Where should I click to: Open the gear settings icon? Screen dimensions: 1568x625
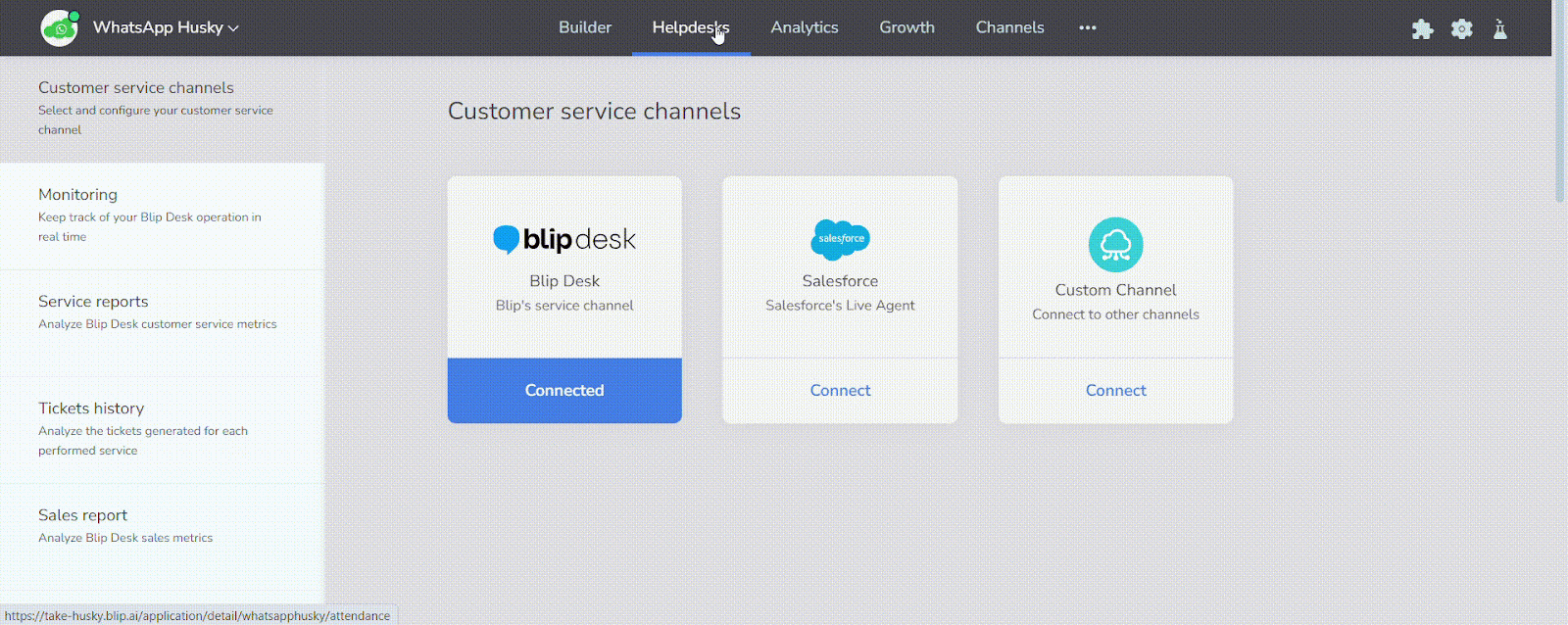(1461, 29)
